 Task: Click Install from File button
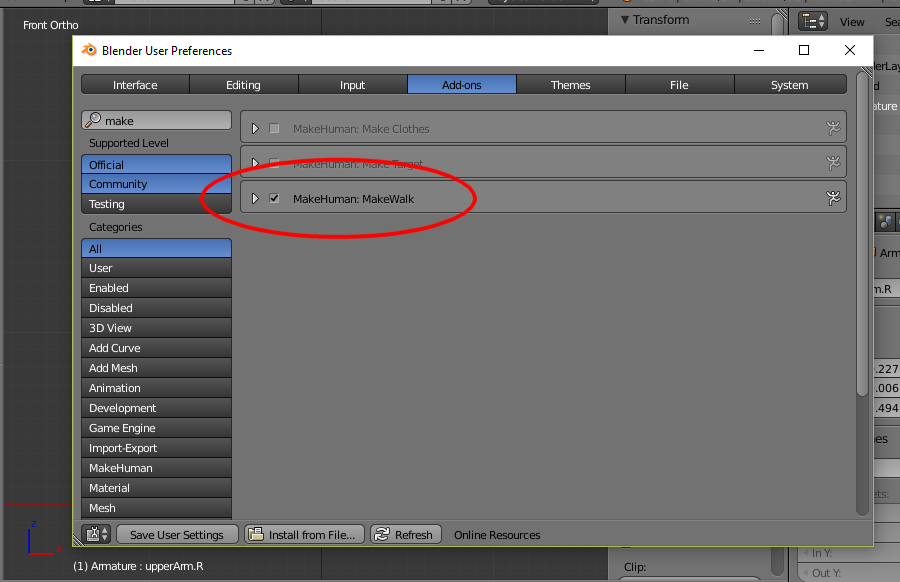pyautogui.click(x=304, y=534)
